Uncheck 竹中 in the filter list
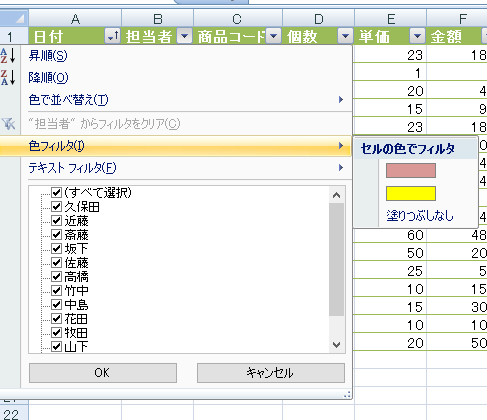Screen dimensions: 487x420 click(56, 291)
